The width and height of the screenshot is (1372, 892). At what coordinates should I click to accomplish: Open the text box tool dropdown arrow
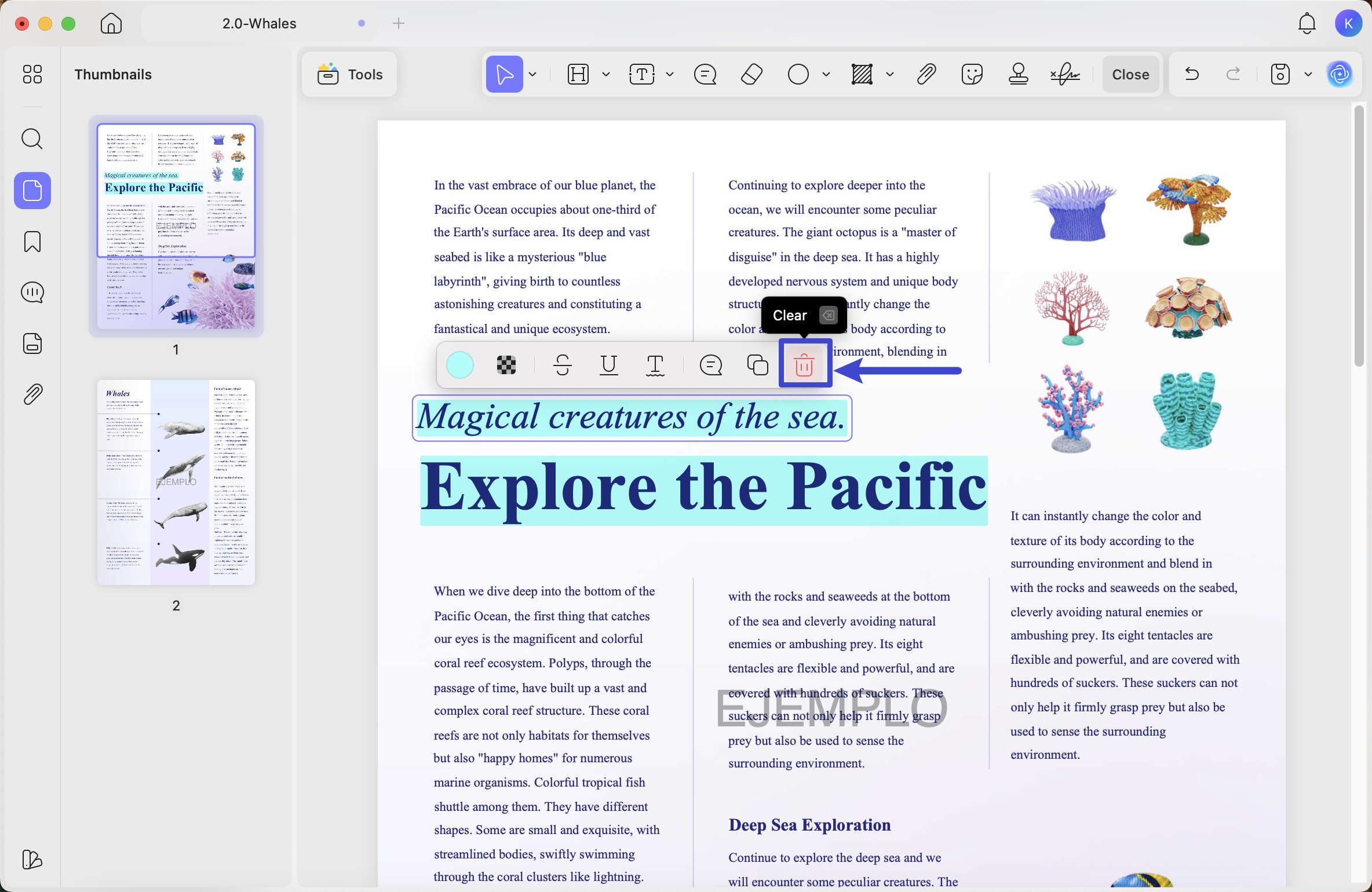670,74
